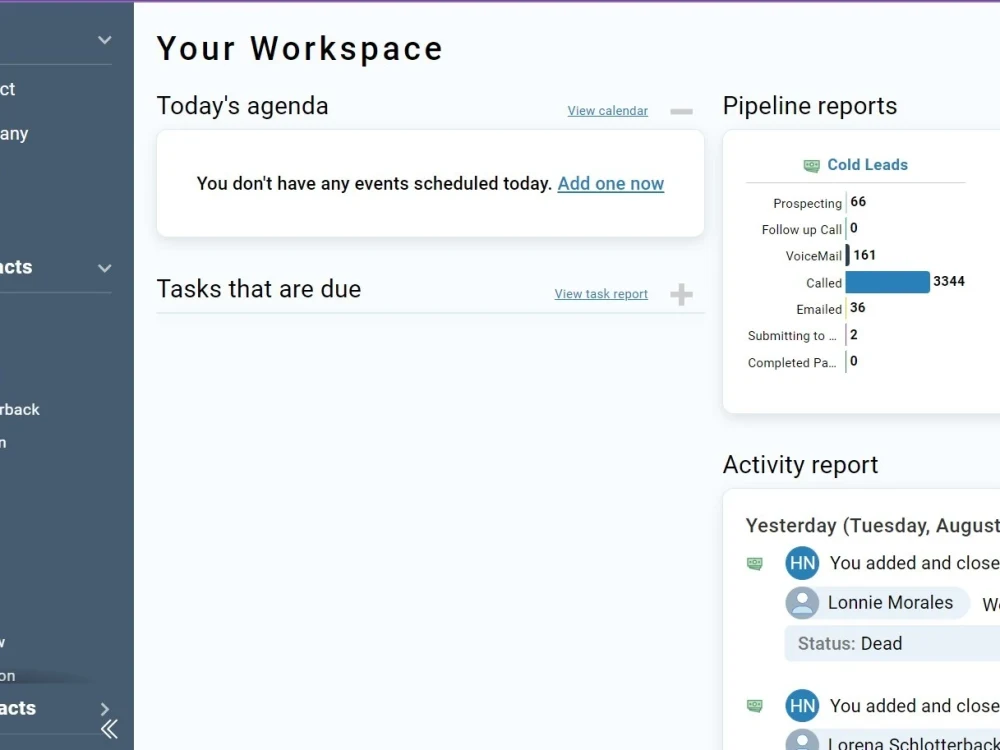The image size is (1000, 750).
Task: Open Lonnie Morales contact chip
Action: (877, 603)
